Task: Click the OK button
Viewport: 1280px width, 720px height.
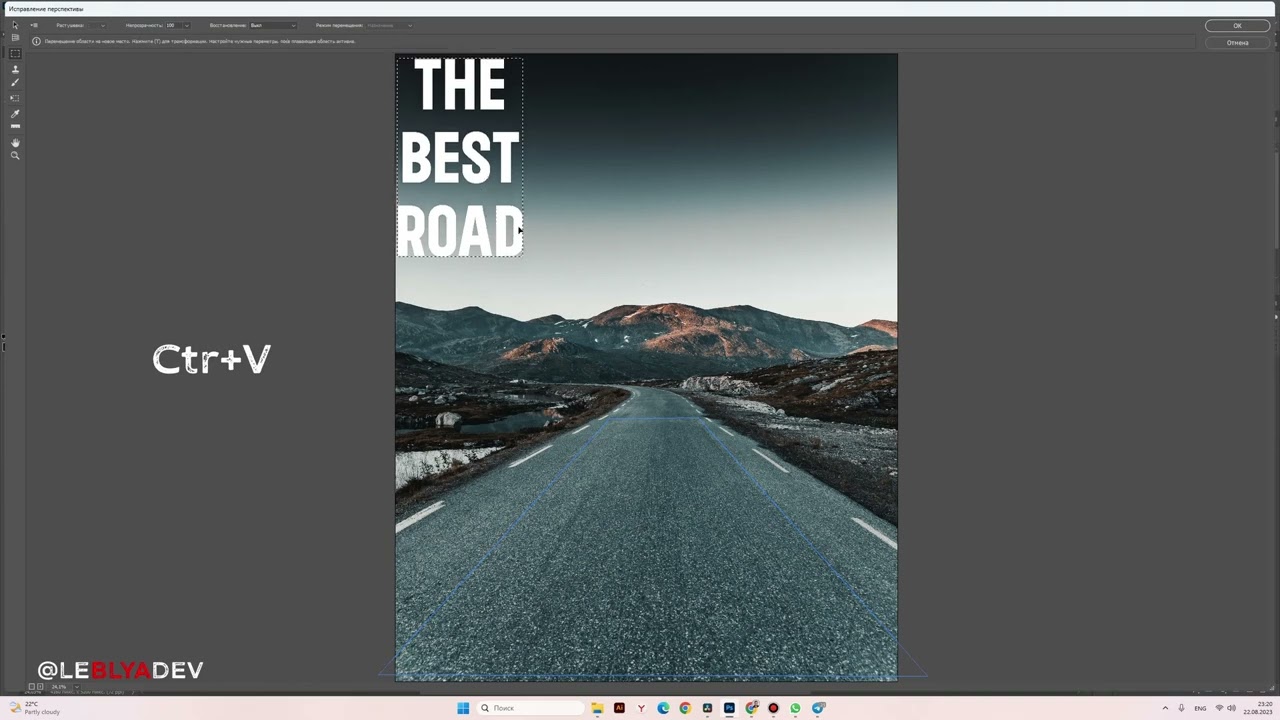Action: point(1237,26)
